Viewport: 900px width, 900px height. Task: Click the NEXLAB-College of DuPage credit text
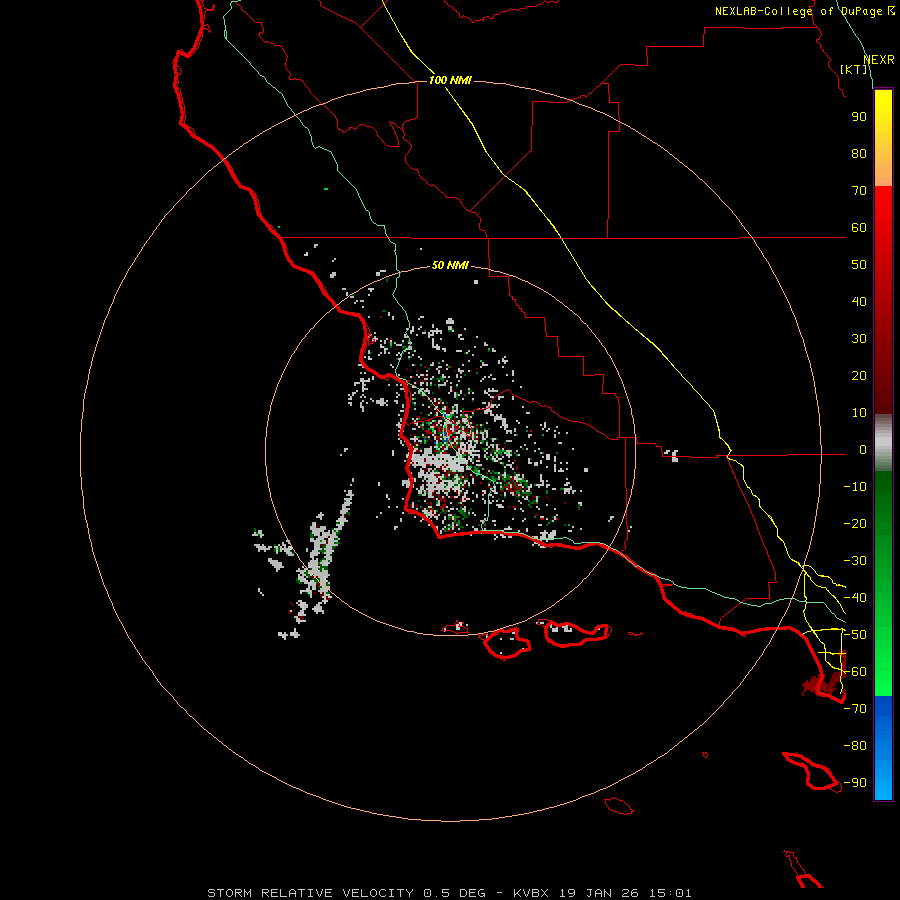[x=804, y=11]
